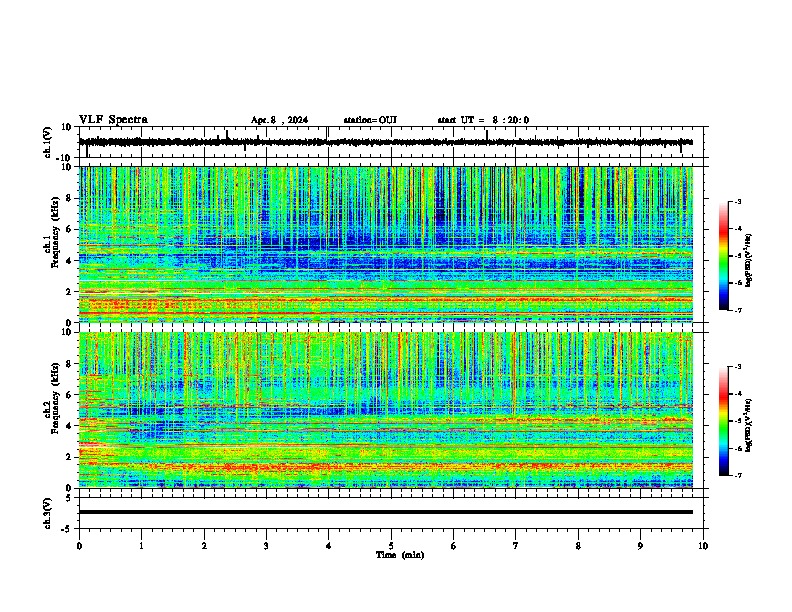Click the "VLF Spectra" plot title

[x=113, y=120]
